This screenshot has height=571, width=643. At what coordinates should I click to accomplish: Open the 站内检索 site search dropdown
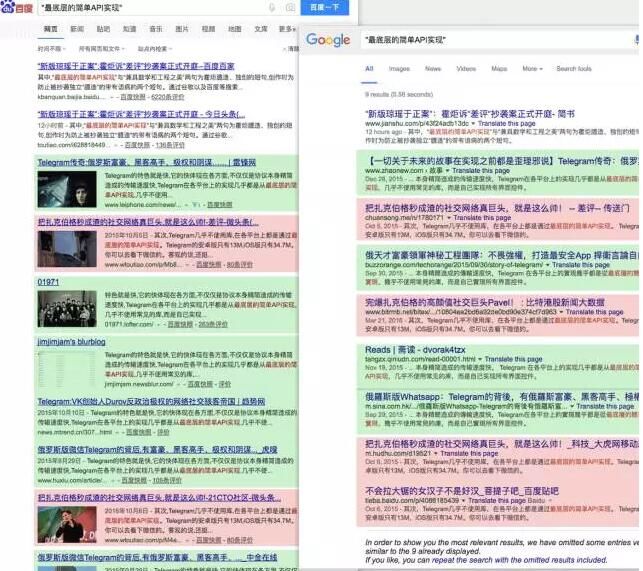155,49
